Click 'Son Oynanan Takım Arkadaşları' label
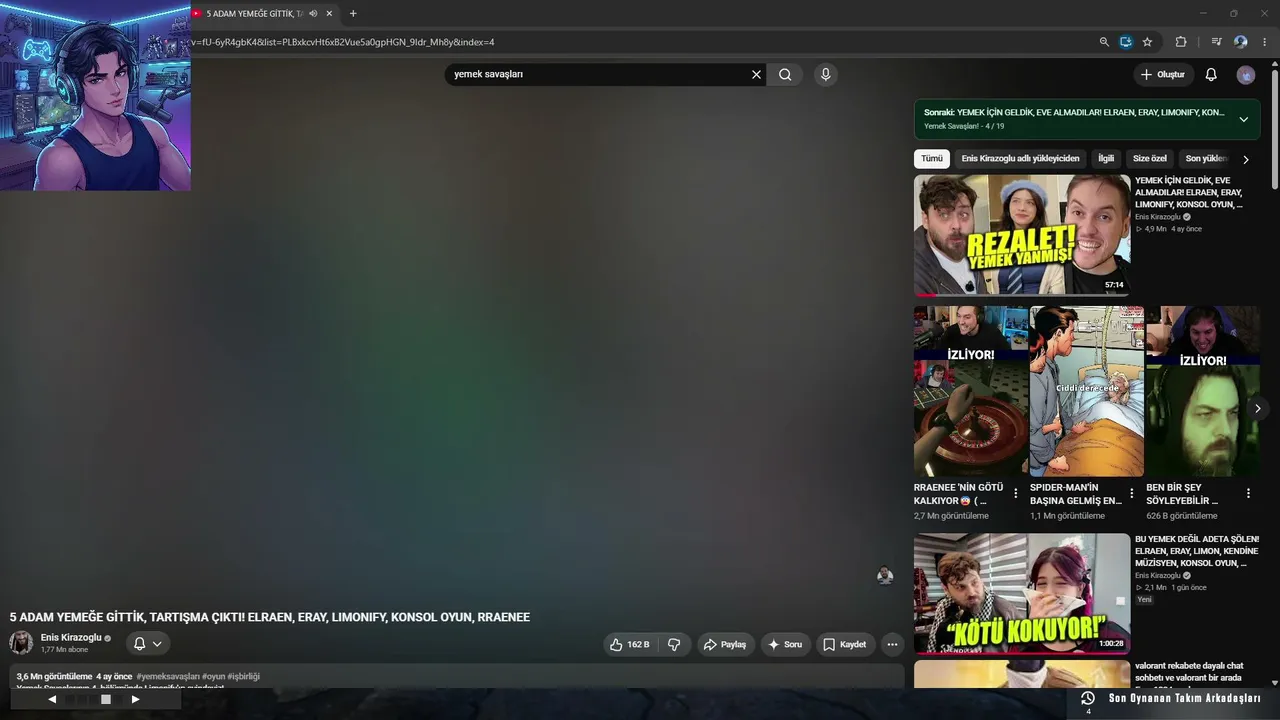 [x=1185, y=699]
